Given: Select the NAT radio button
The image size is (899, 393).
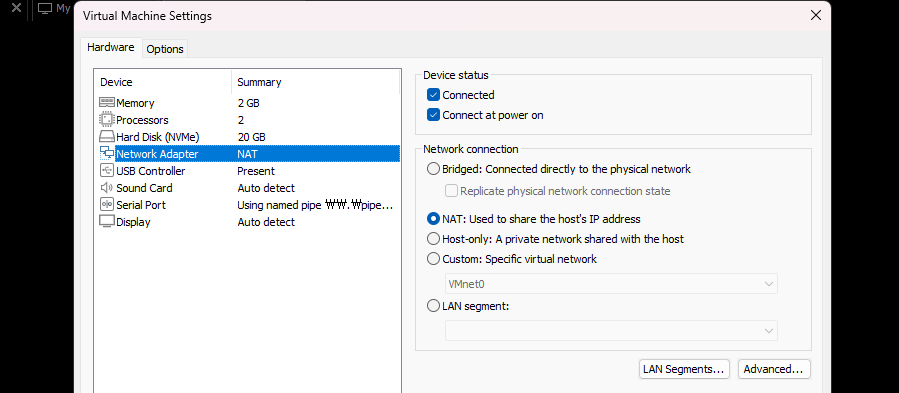Looking at the screenshot, I should [433, 219].
